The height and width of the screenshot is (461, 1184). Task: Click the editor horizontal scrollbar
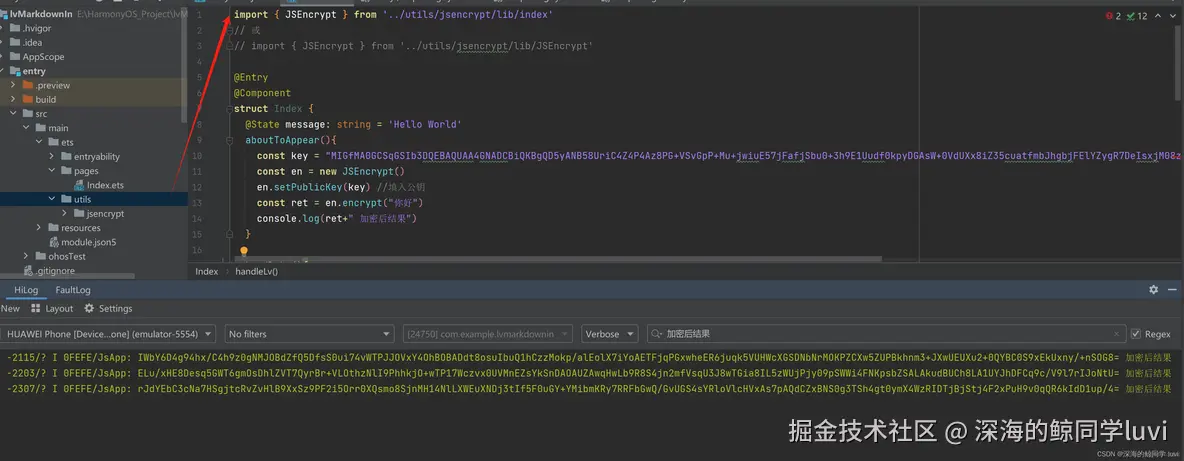pyautogui.click(x=557, y=259)
